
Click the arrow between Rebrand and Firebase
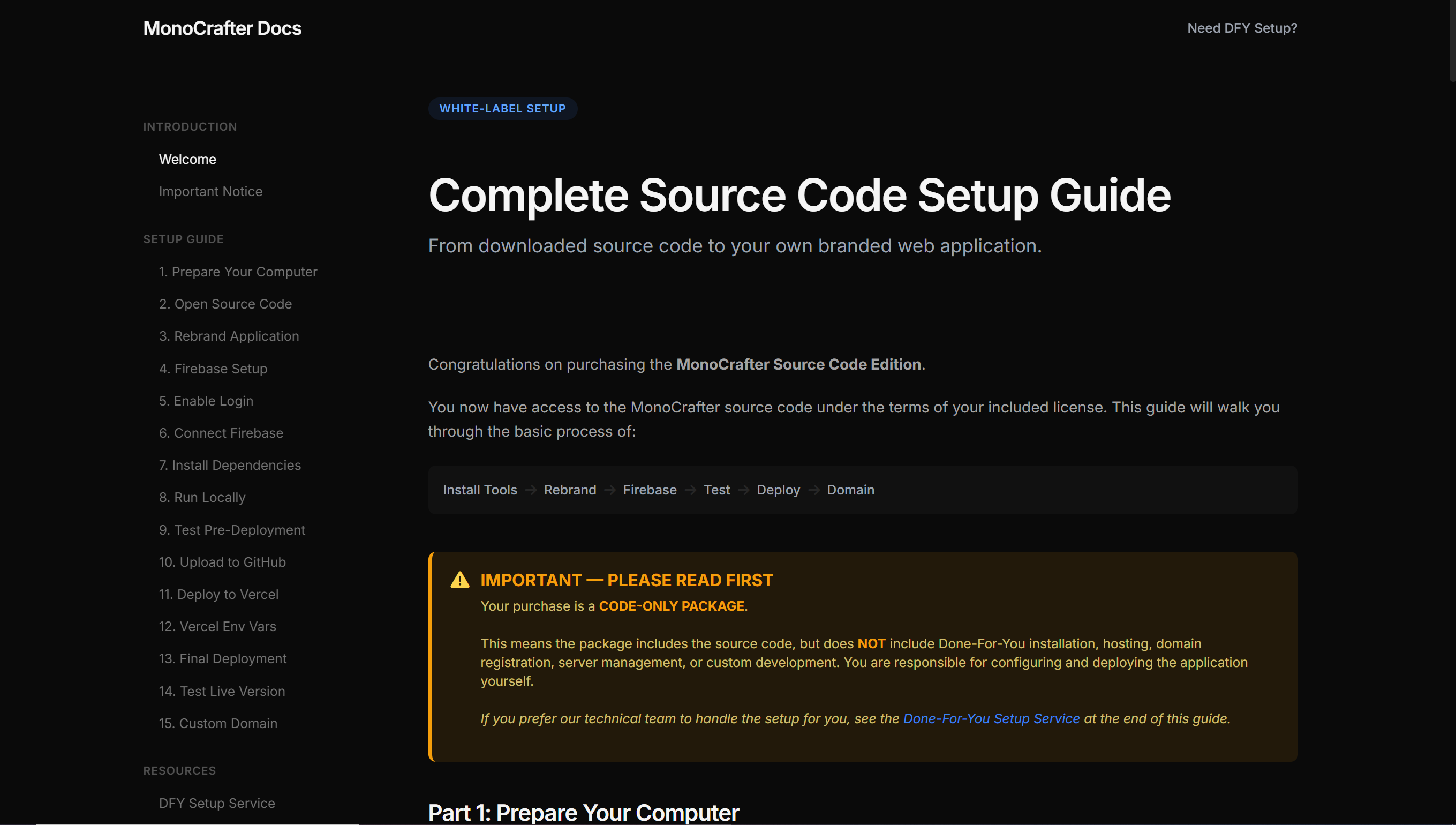point(610,490)
